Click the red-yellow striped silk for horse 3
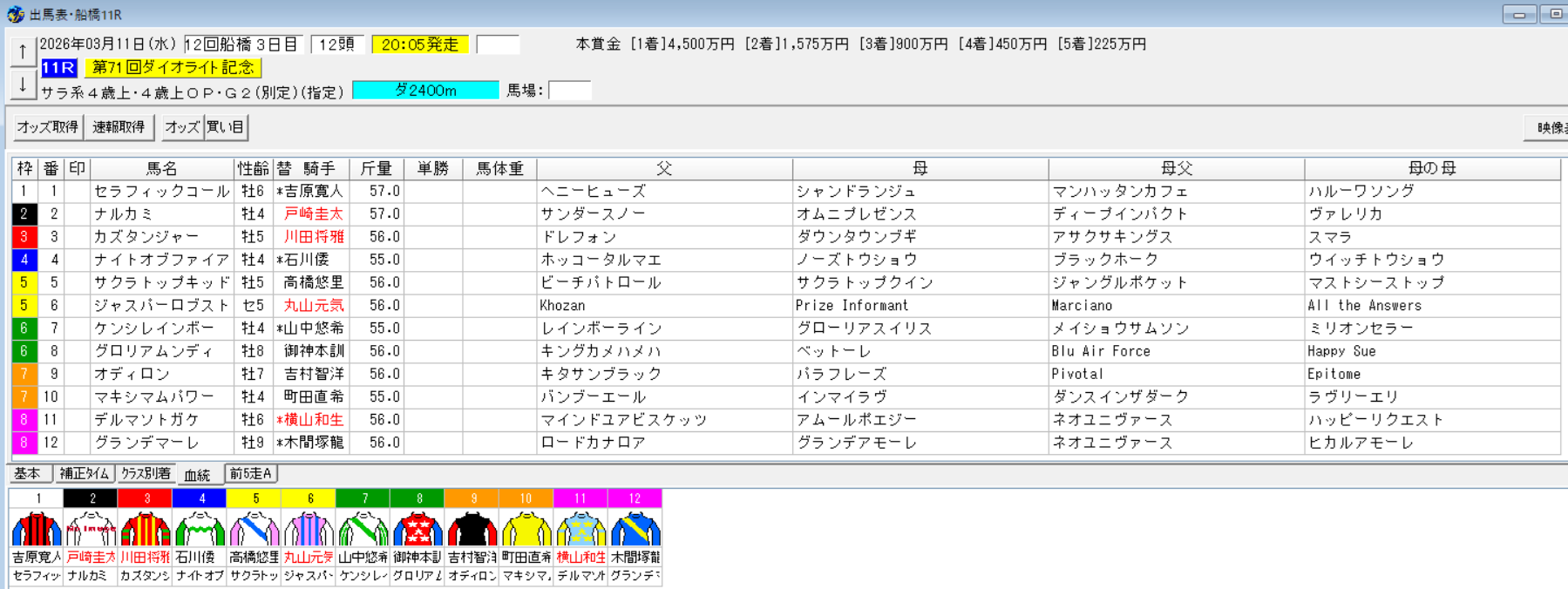This screenshot has width=1568, height=589. [x=145, y=529]
